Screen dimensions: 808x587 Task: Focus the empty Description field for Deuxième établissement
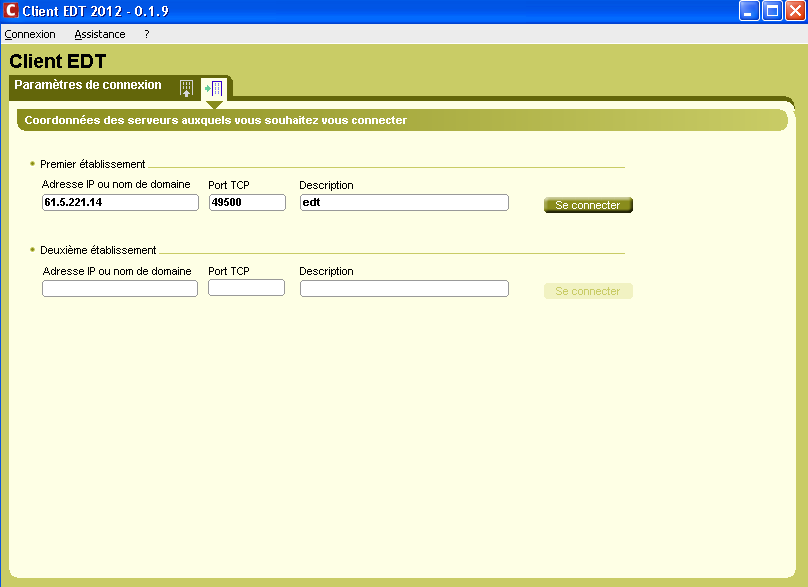(x=404, y=288)
